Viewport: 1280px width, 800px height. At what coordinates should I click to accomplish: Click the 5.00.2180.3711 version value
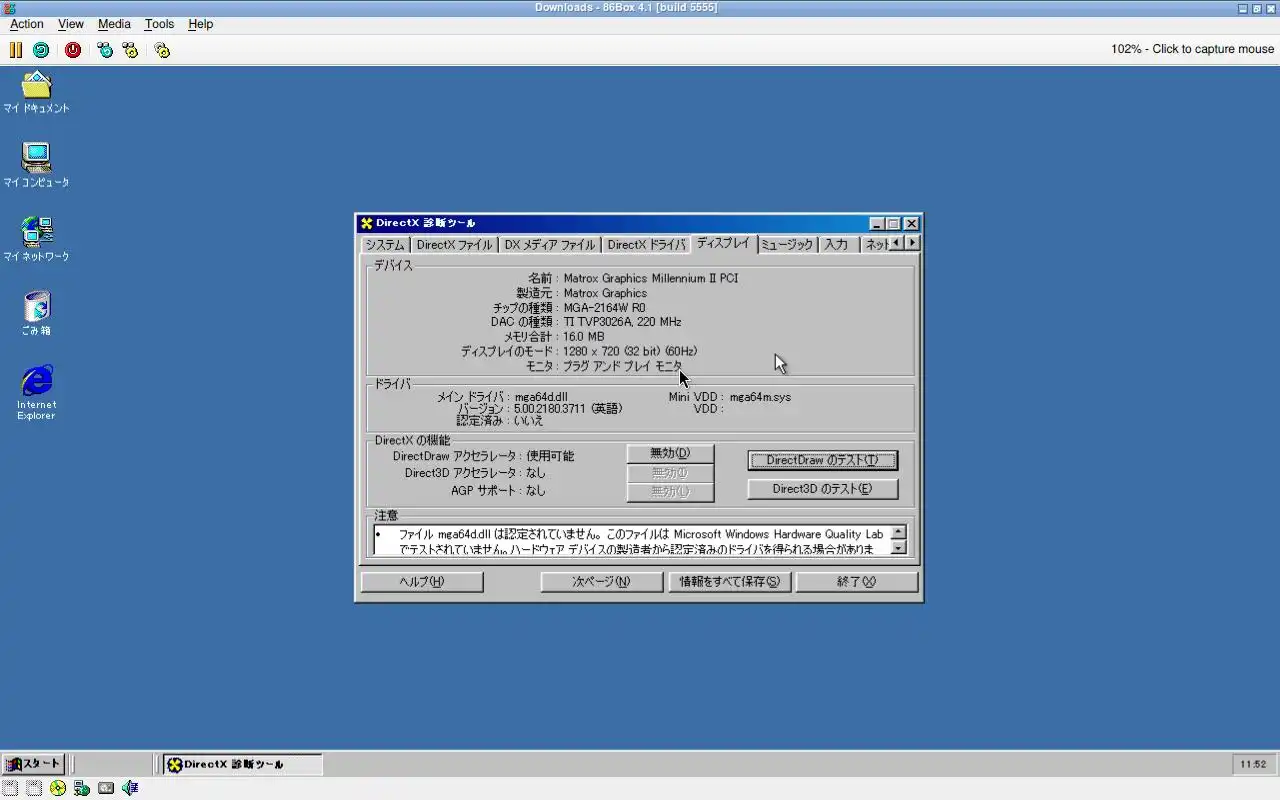click(x=568, y=409)
